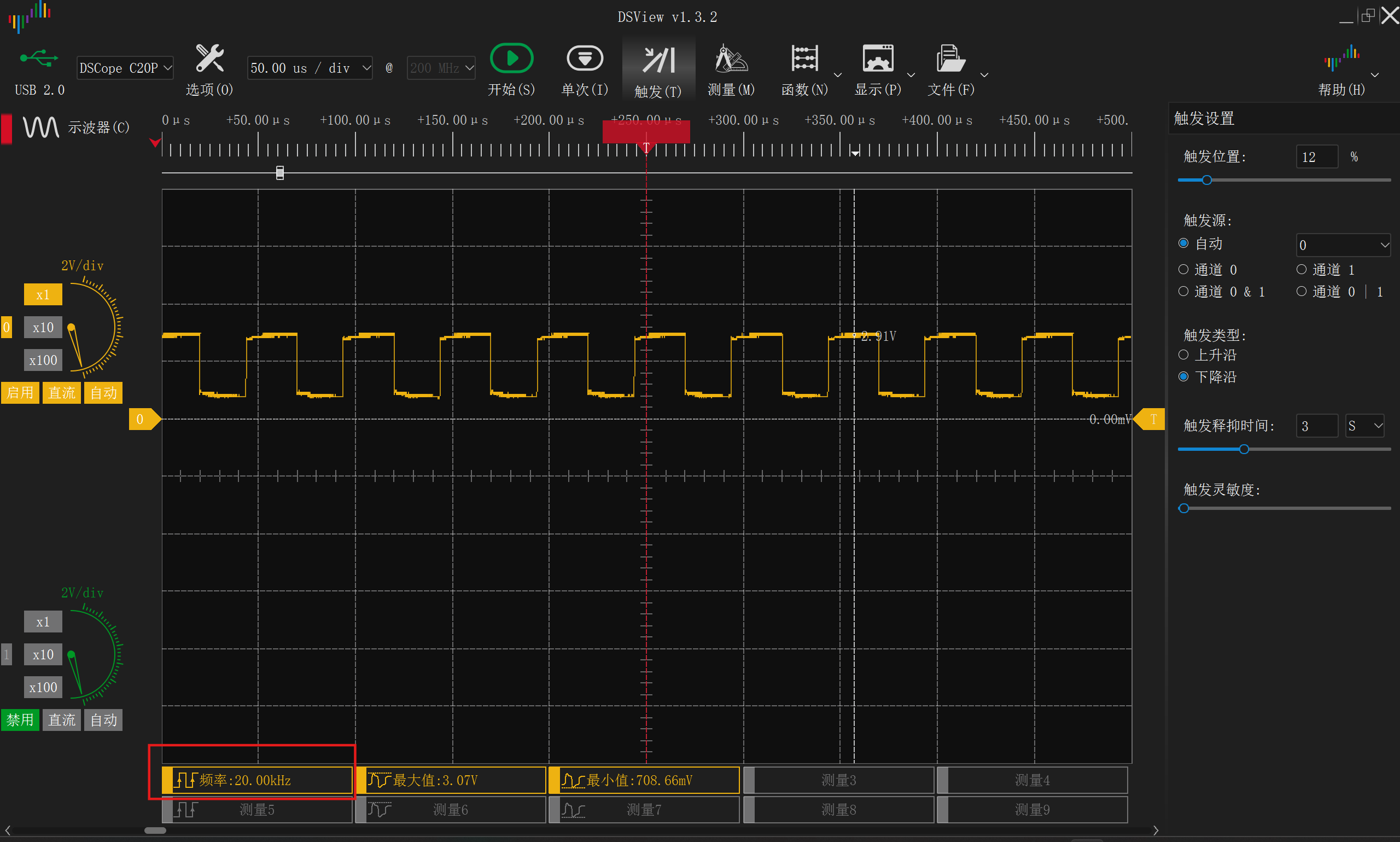This screenshot has height=842, width=1400.
Task: Select trigger source 通道 0 radio
Action: 1183,270
